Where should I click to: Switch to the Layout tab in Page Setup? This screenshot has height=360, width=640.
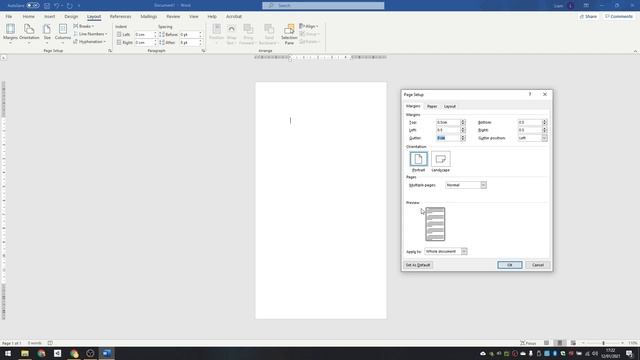(450, 106)
